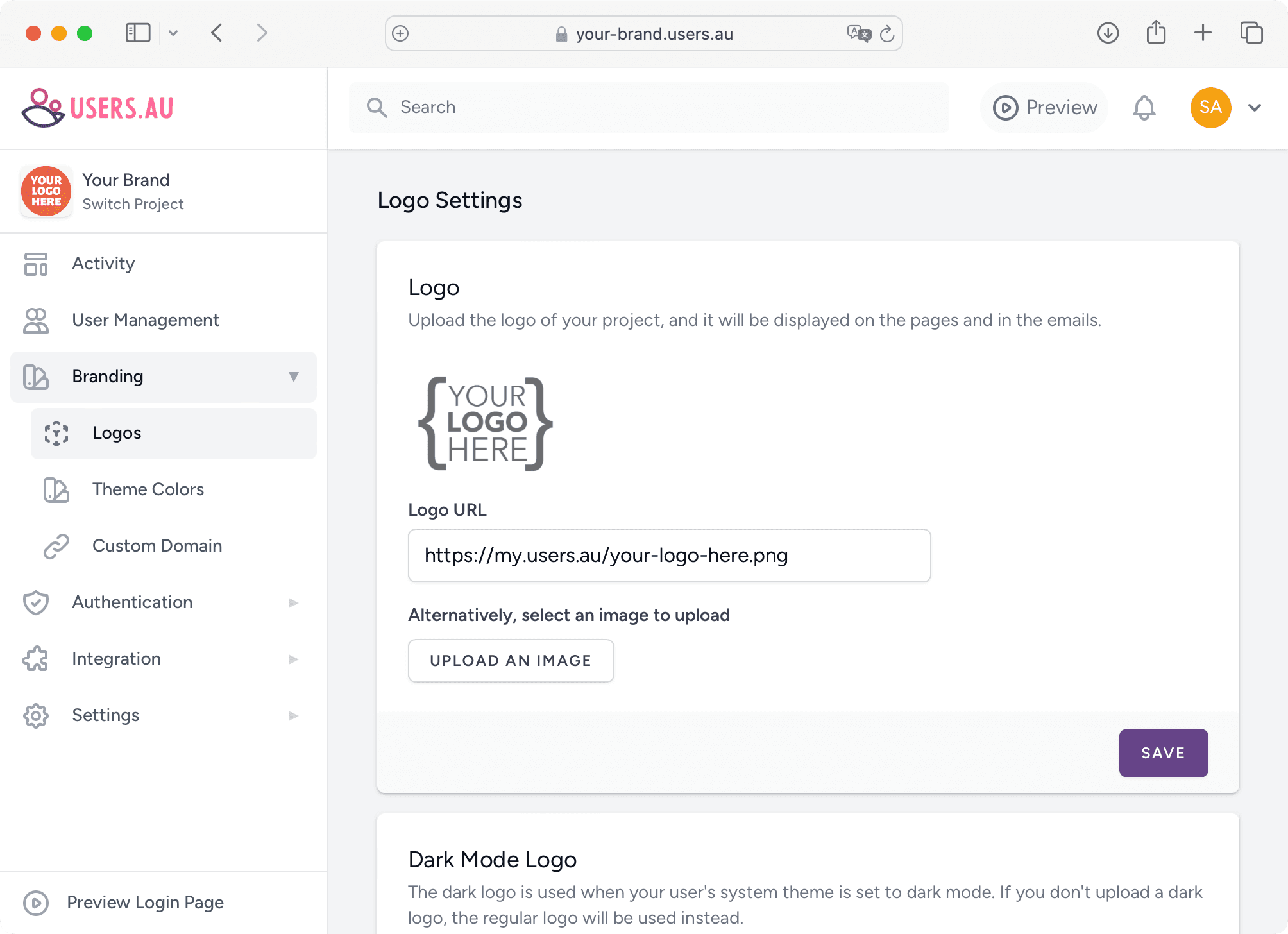Select the Logos menu item
This screenshot has height=934, width=1288.
coord(117,433)
